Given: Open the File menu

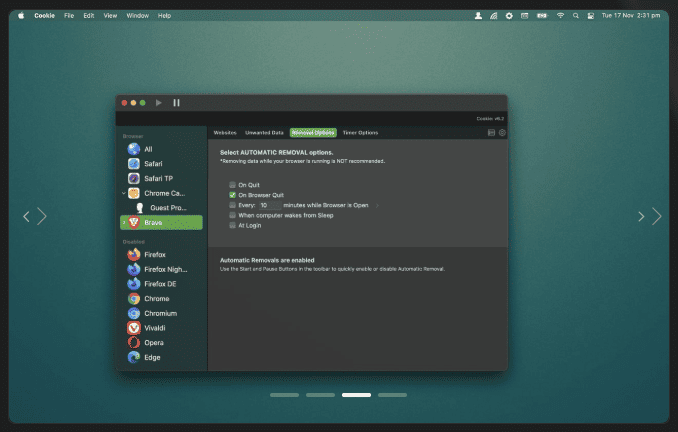Looking at the screenshot, I should (x=69, y=16).
